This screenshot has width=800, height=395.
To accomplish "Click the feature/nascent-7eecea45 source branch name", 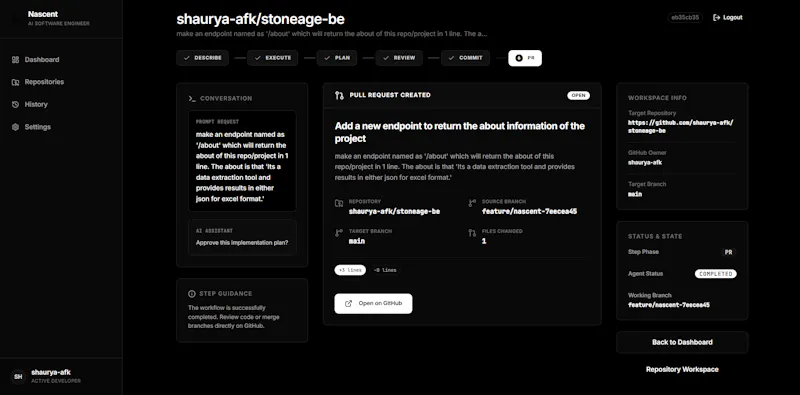I will [x=530, y=211].
